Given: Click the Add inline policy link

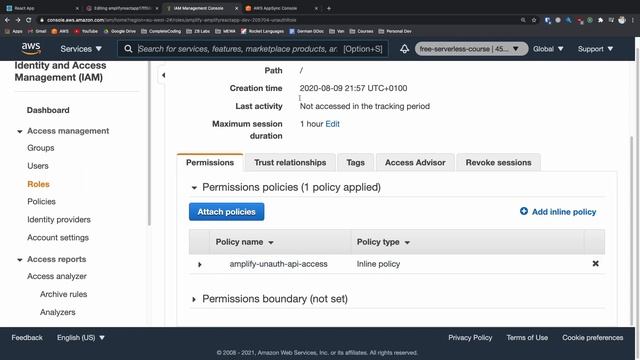Looking at the screenshot, I should tap(564, 212).
